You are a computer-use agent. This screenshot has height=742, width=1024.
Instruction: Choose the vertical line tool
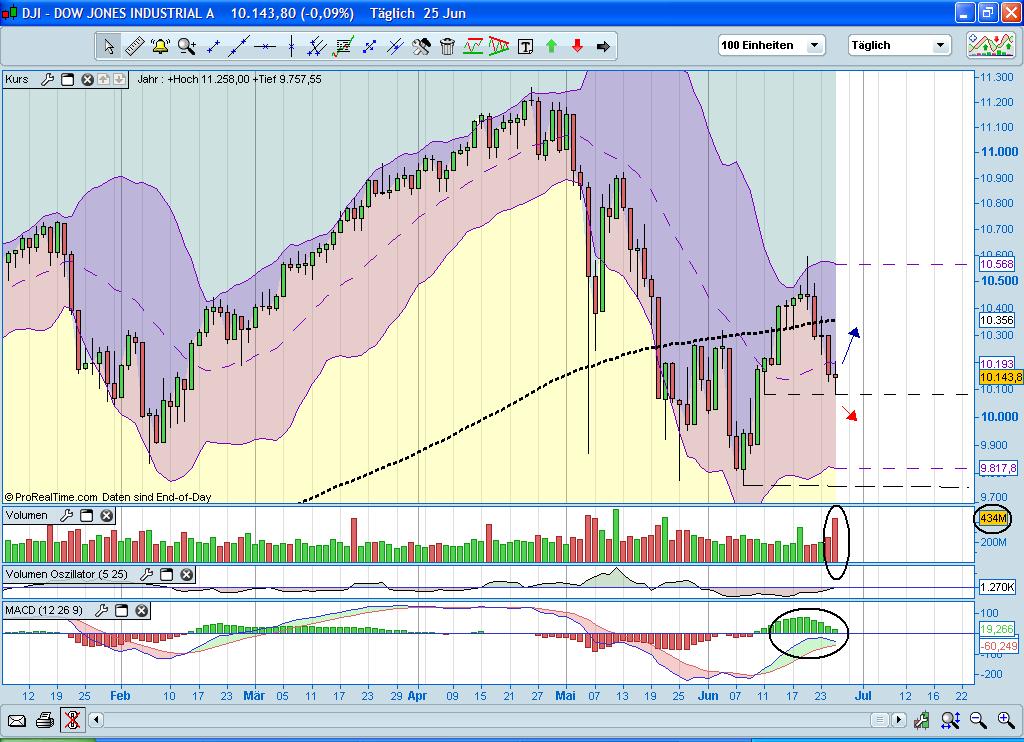click(291, 46)
